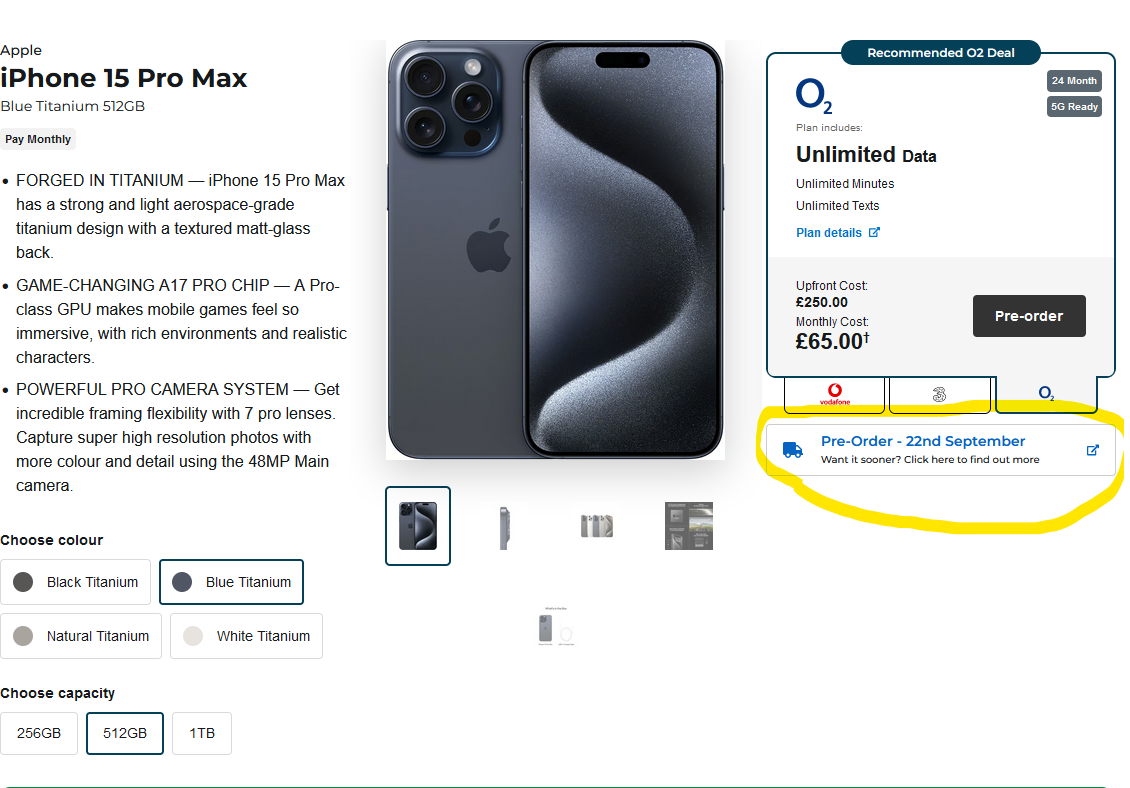
Task: Select the O2 network tab
Action: 1046,394
